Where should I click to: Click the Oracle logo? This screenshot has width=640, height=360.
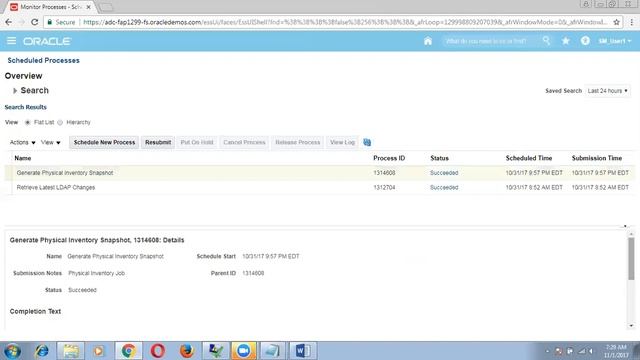pyautogui.click(x=47, y=41)
